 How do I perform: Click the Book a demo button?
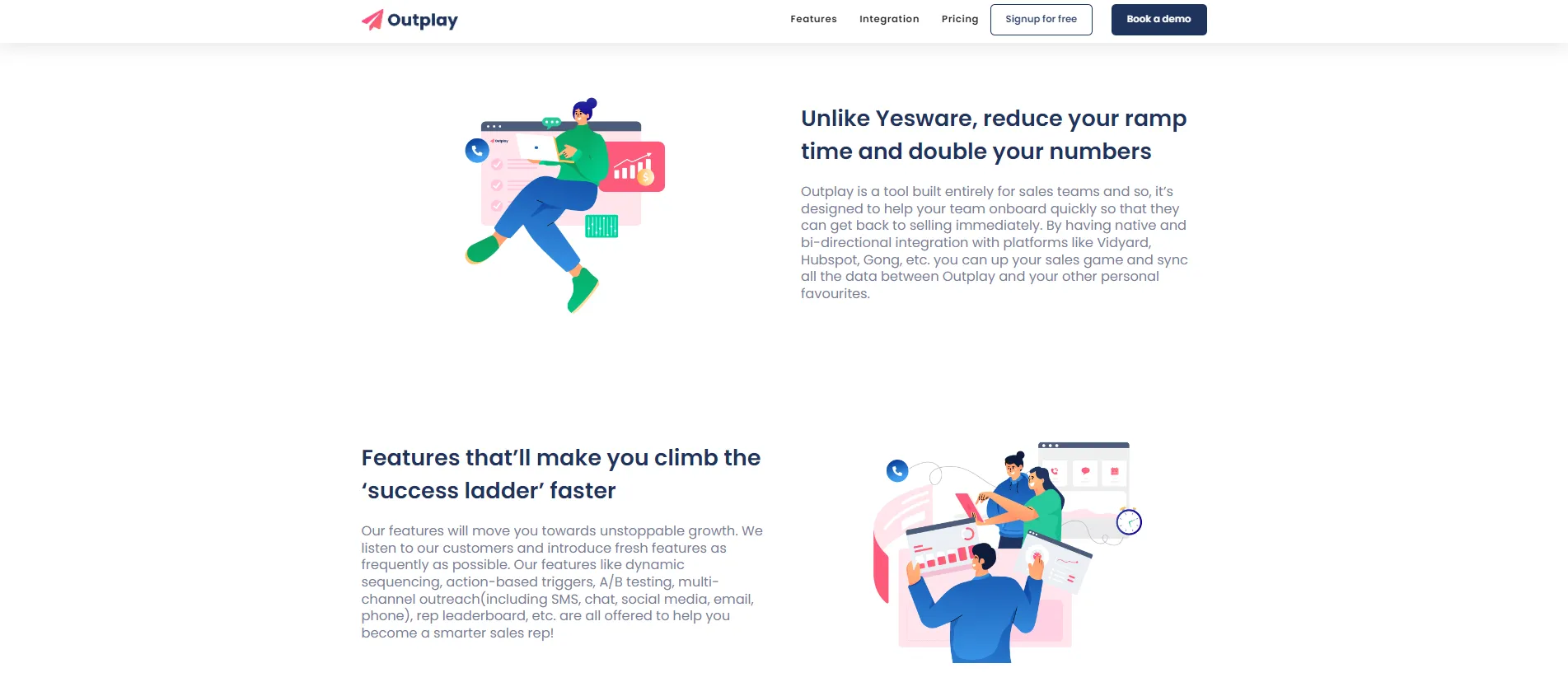click(x=1158, y=20)
